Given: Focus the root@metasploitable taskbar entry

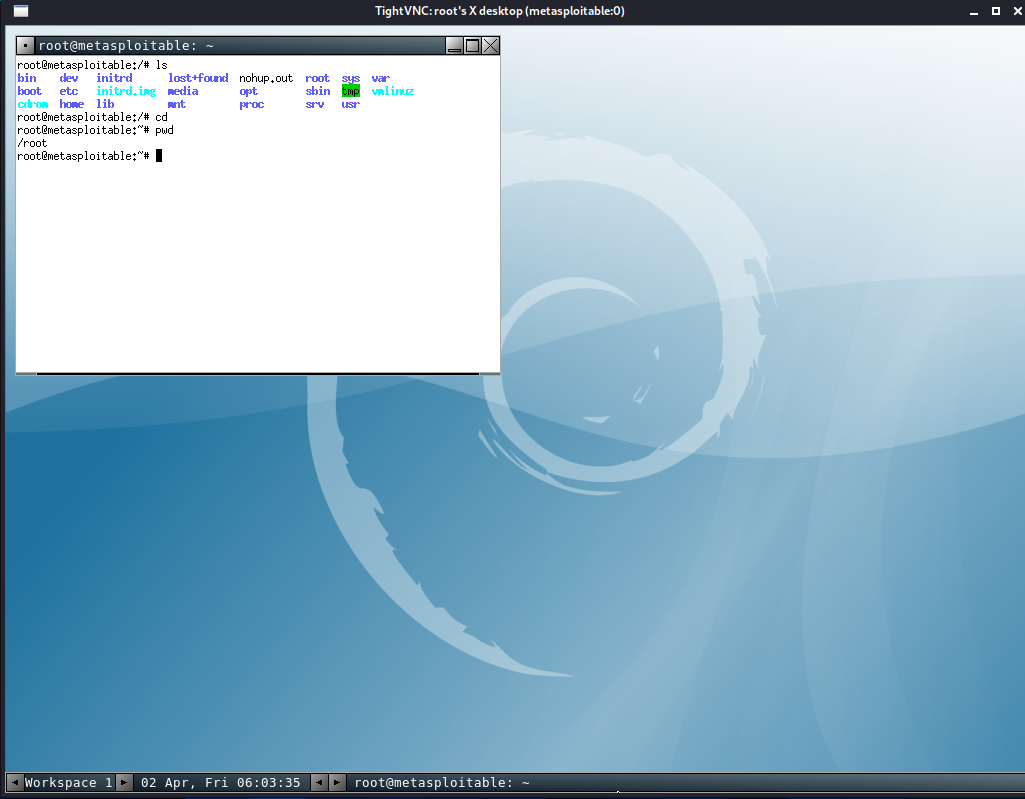Looking at the screenshot, I should [x=442, y=783].
